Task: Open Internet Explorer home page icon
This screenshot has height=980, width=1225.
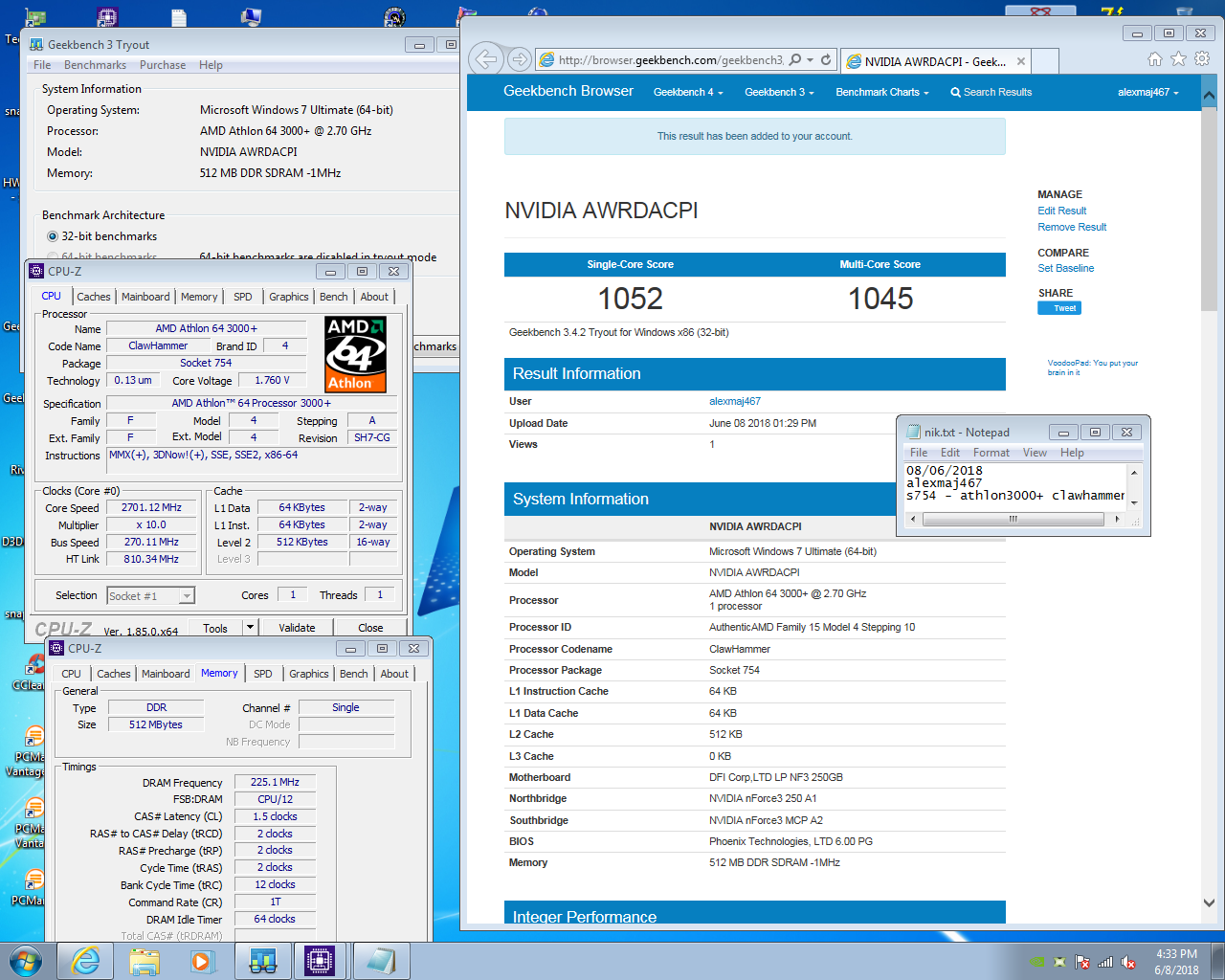Action: [x=1155, y=59]
